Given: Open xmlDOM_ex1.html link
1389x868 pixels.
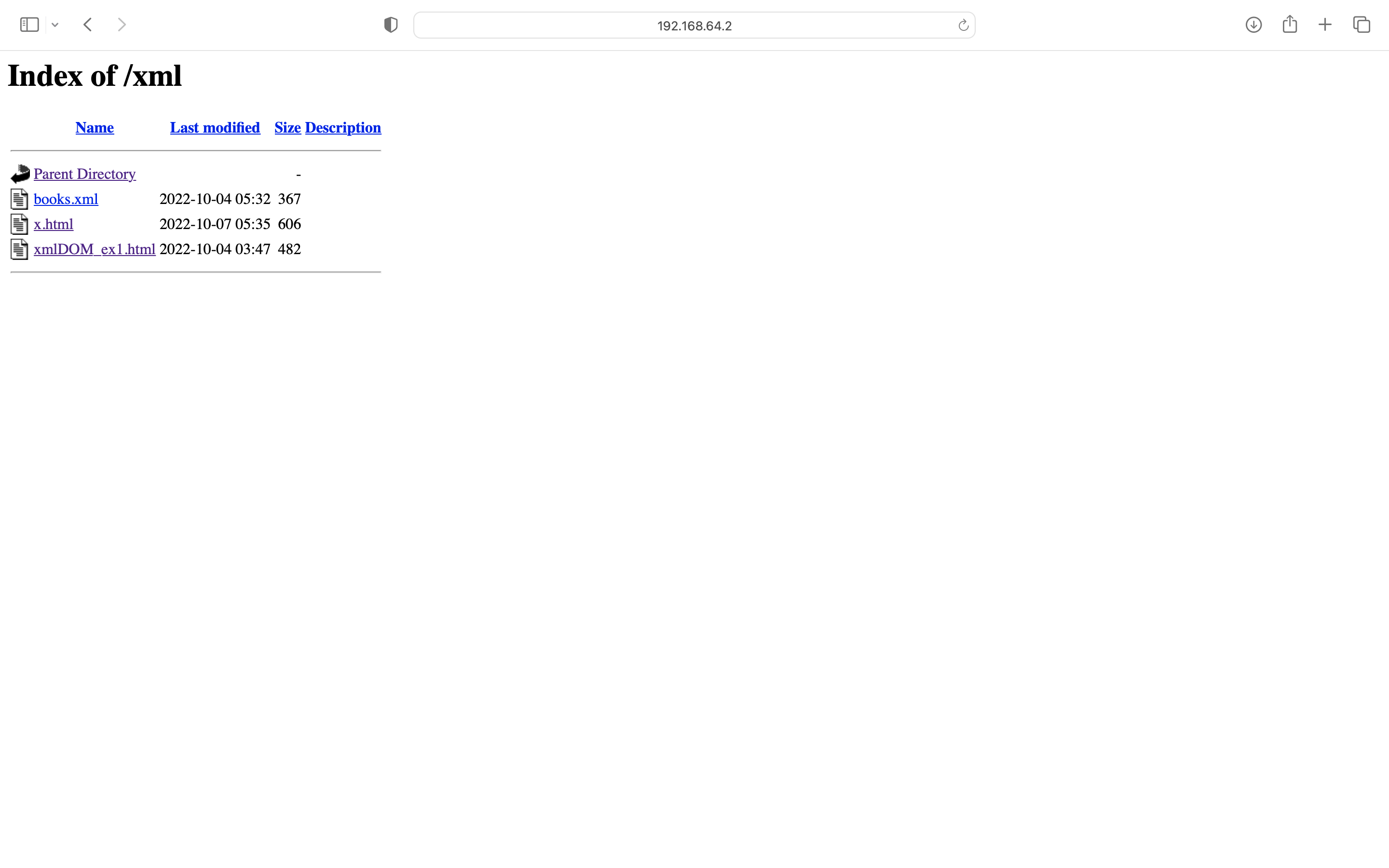Looking at the screenshot, I should [x=95, y=249].
